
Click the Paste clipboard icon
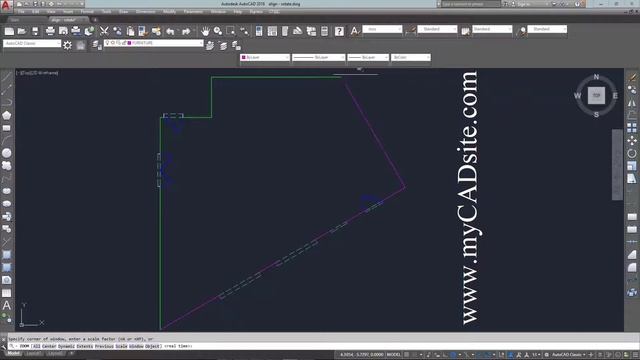coord(130,31)
